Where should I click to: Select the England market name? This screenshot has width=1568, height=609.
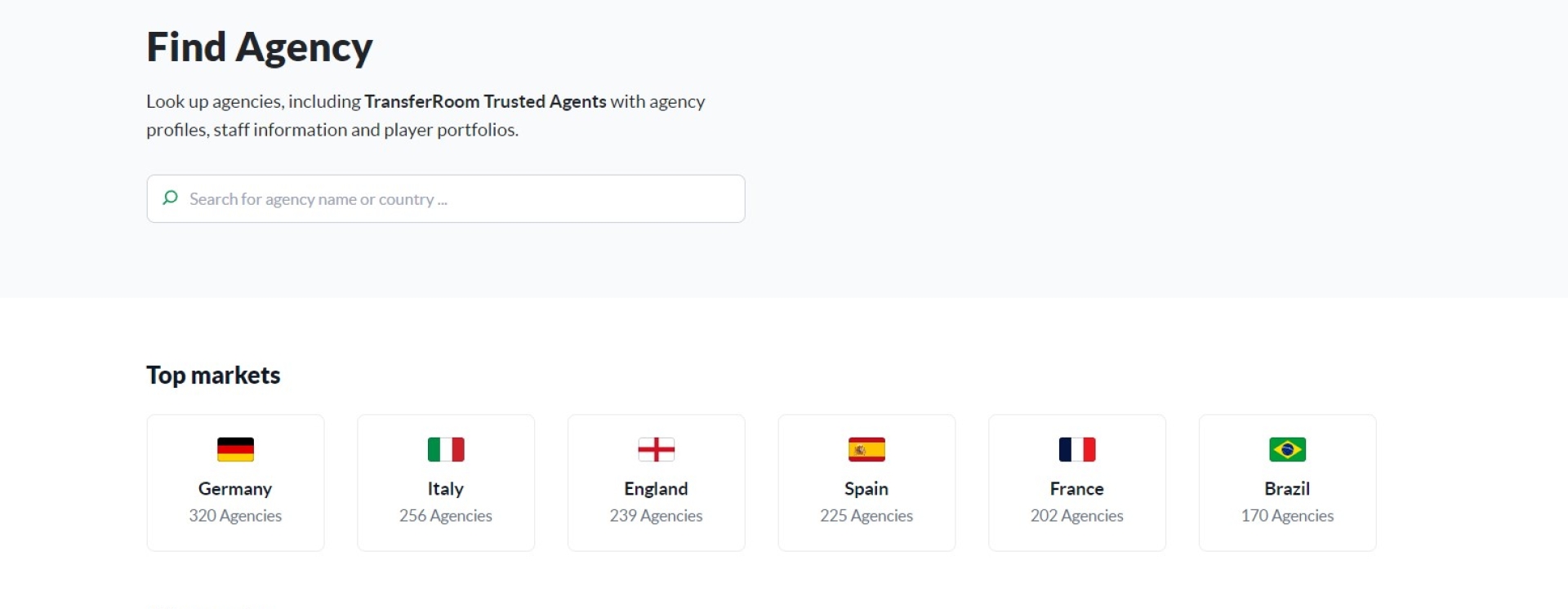[656, 489]
